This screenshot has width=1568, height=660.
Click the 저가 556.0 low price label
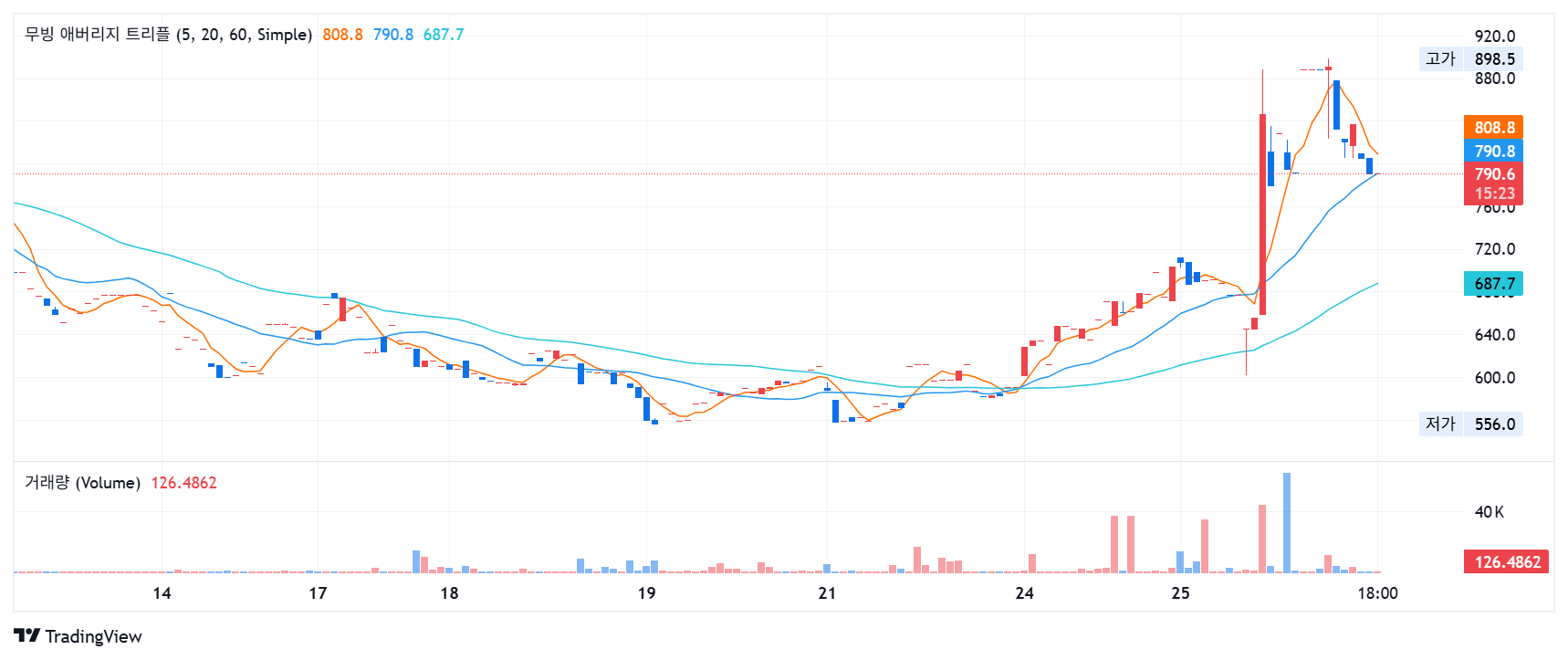click(1470, 424)
